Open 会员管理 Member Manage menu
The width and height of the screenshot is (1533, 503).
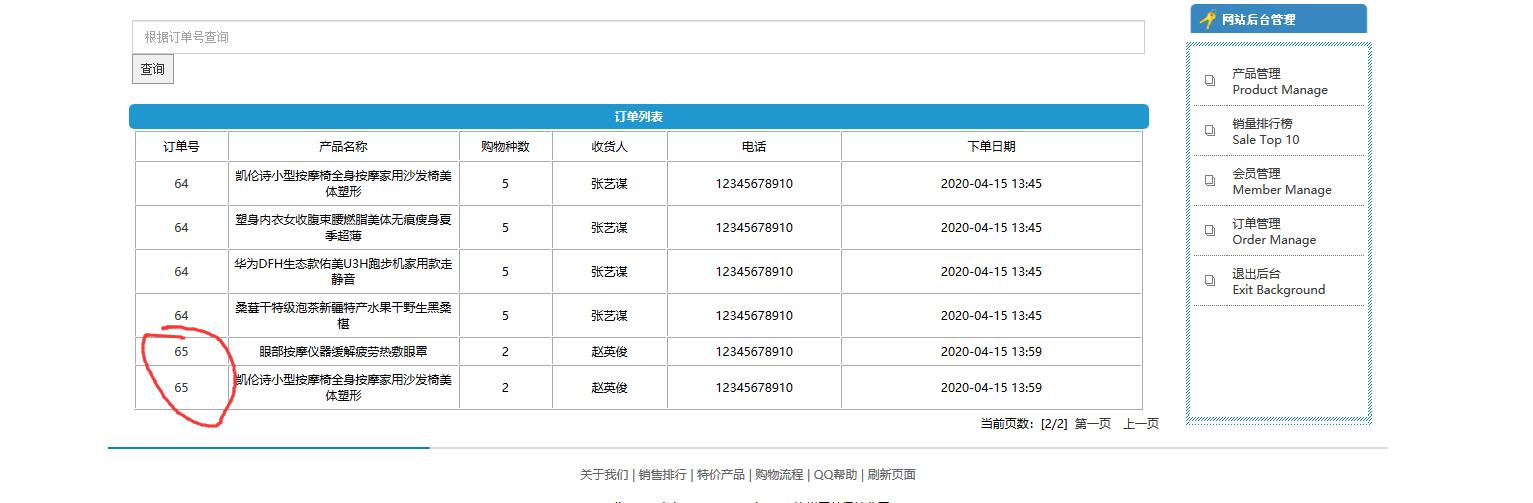1281,181
